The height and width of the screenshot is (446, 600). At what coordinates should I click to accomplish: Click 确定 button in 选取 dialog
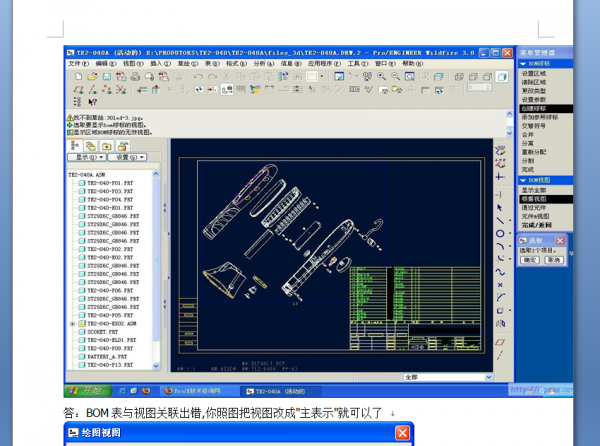[x=530, y=260]
